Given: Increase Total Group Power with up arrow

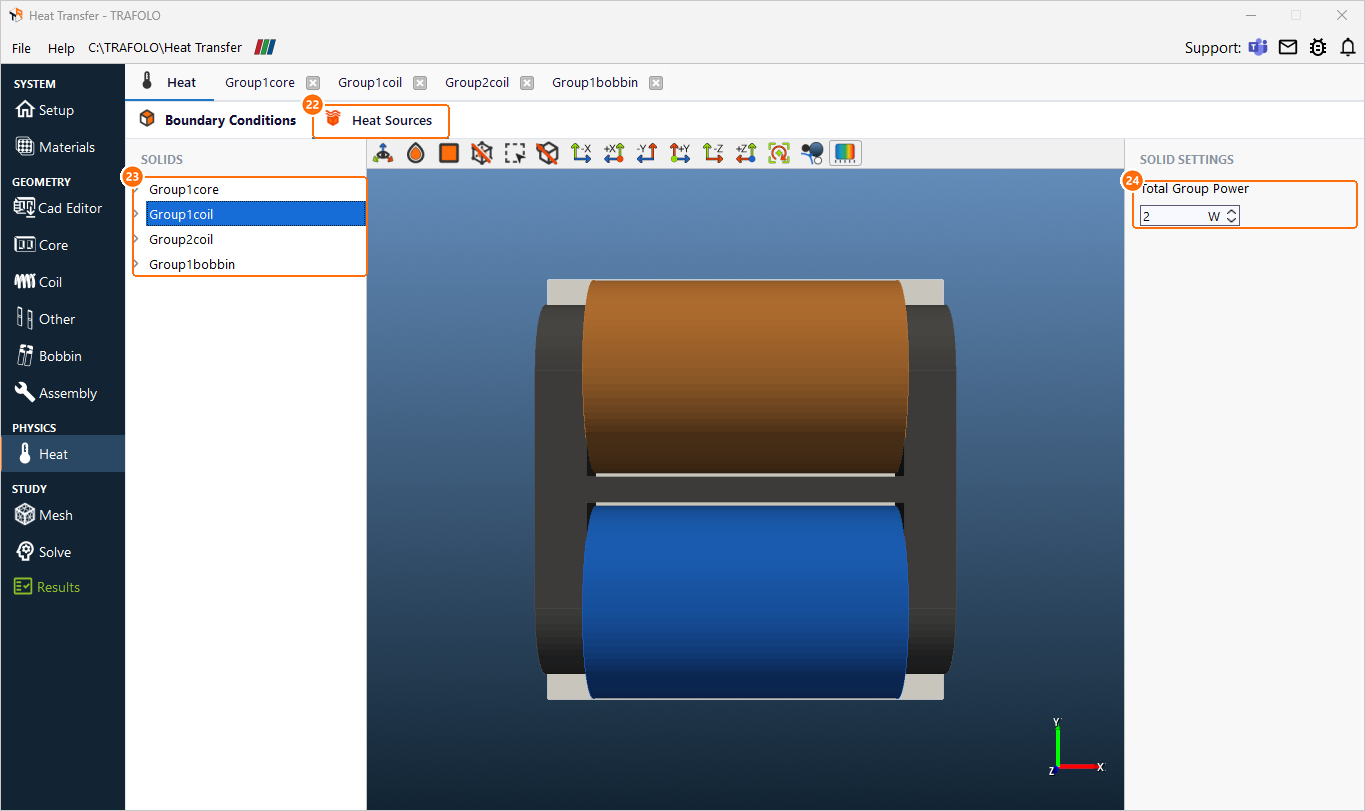Looking at the screenshot, I should (x=1232, y=212).
